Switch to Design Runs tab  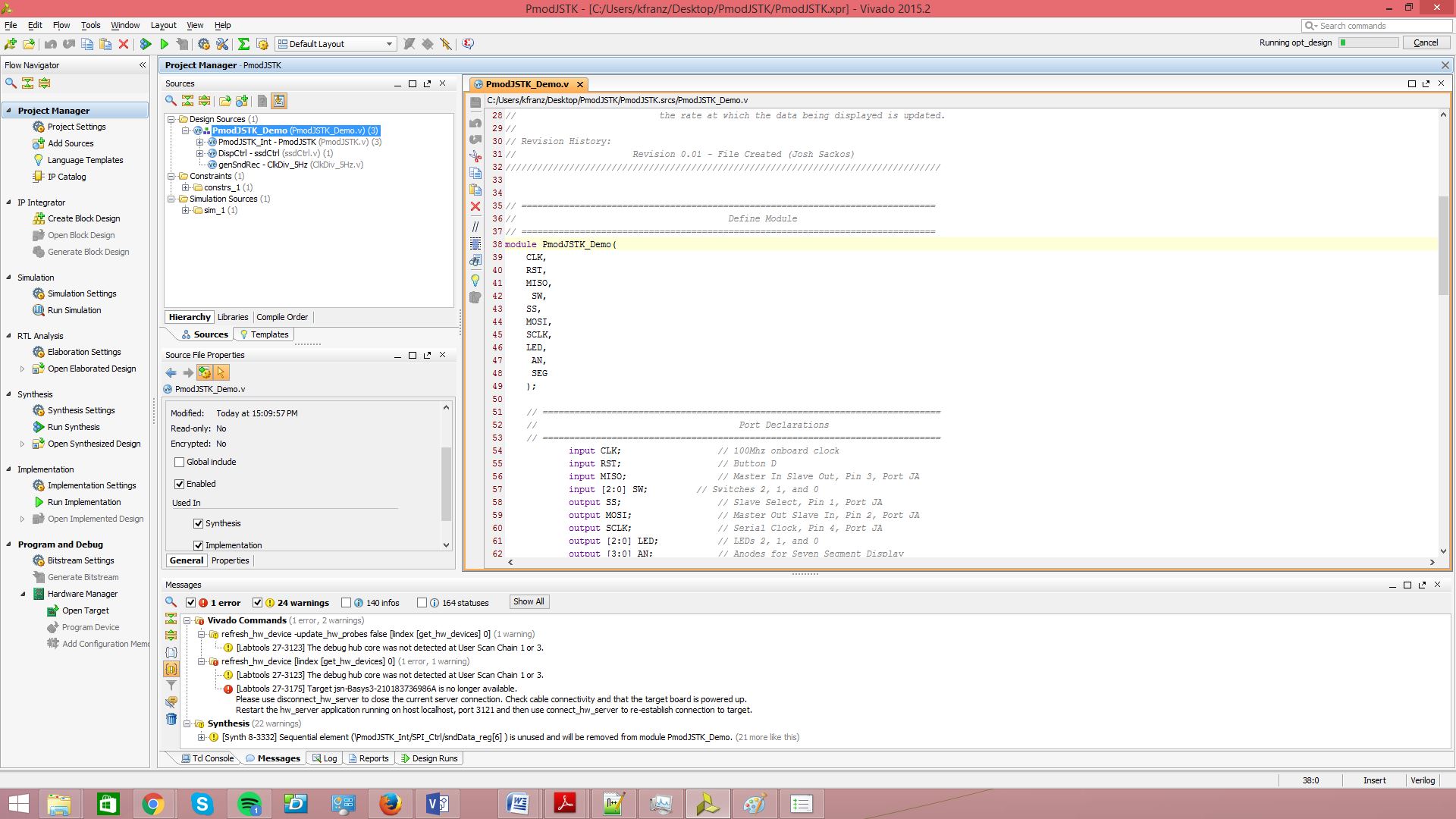click(429, 758)
